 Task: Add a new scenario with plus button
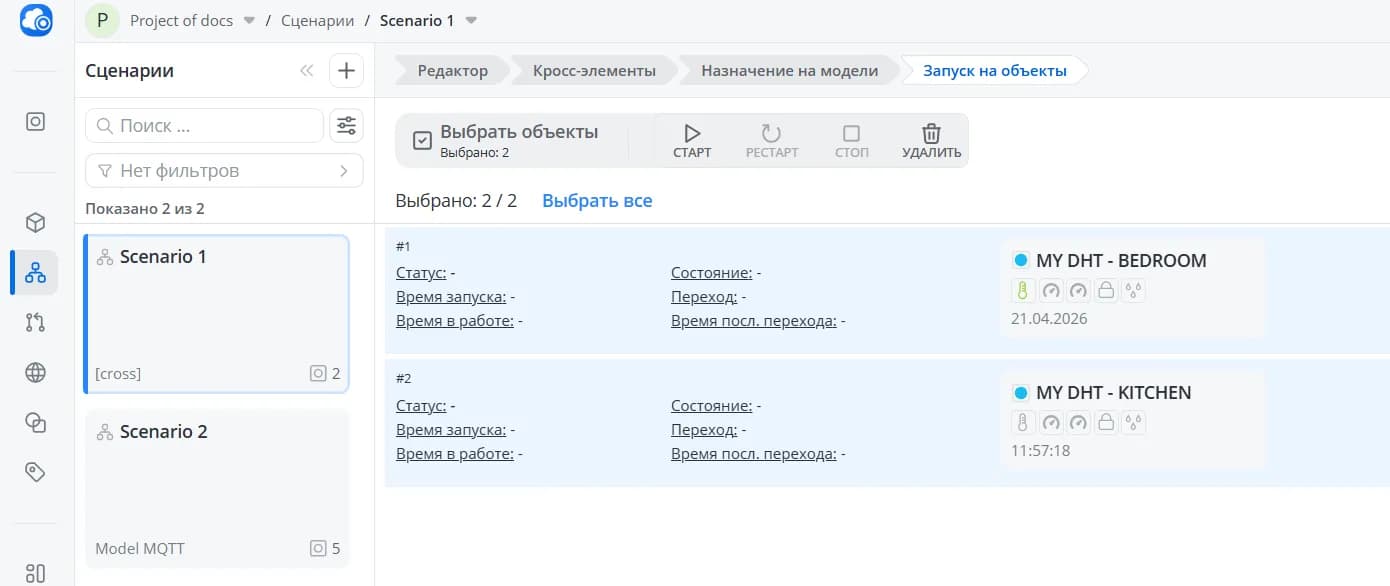coord(347,70)
